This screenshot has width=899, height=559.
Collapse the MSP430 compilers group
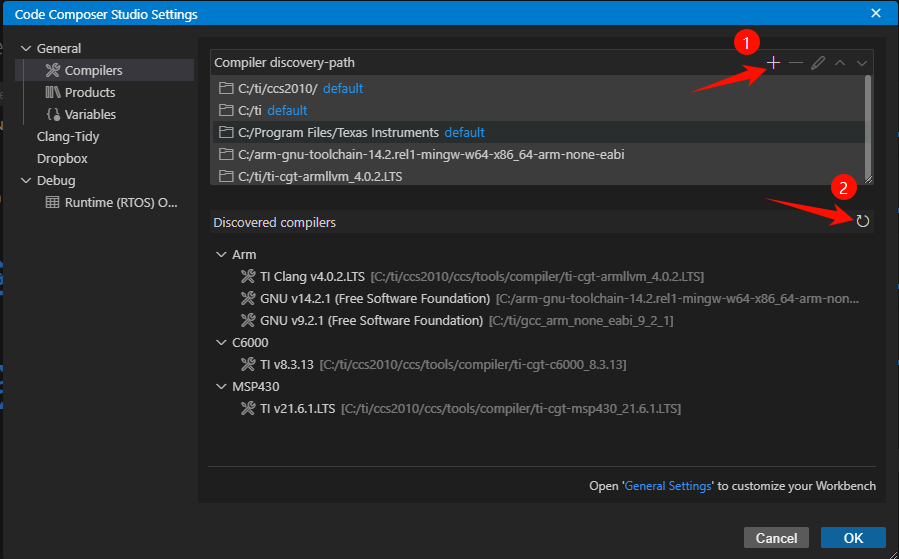click(x=221, y=386)
